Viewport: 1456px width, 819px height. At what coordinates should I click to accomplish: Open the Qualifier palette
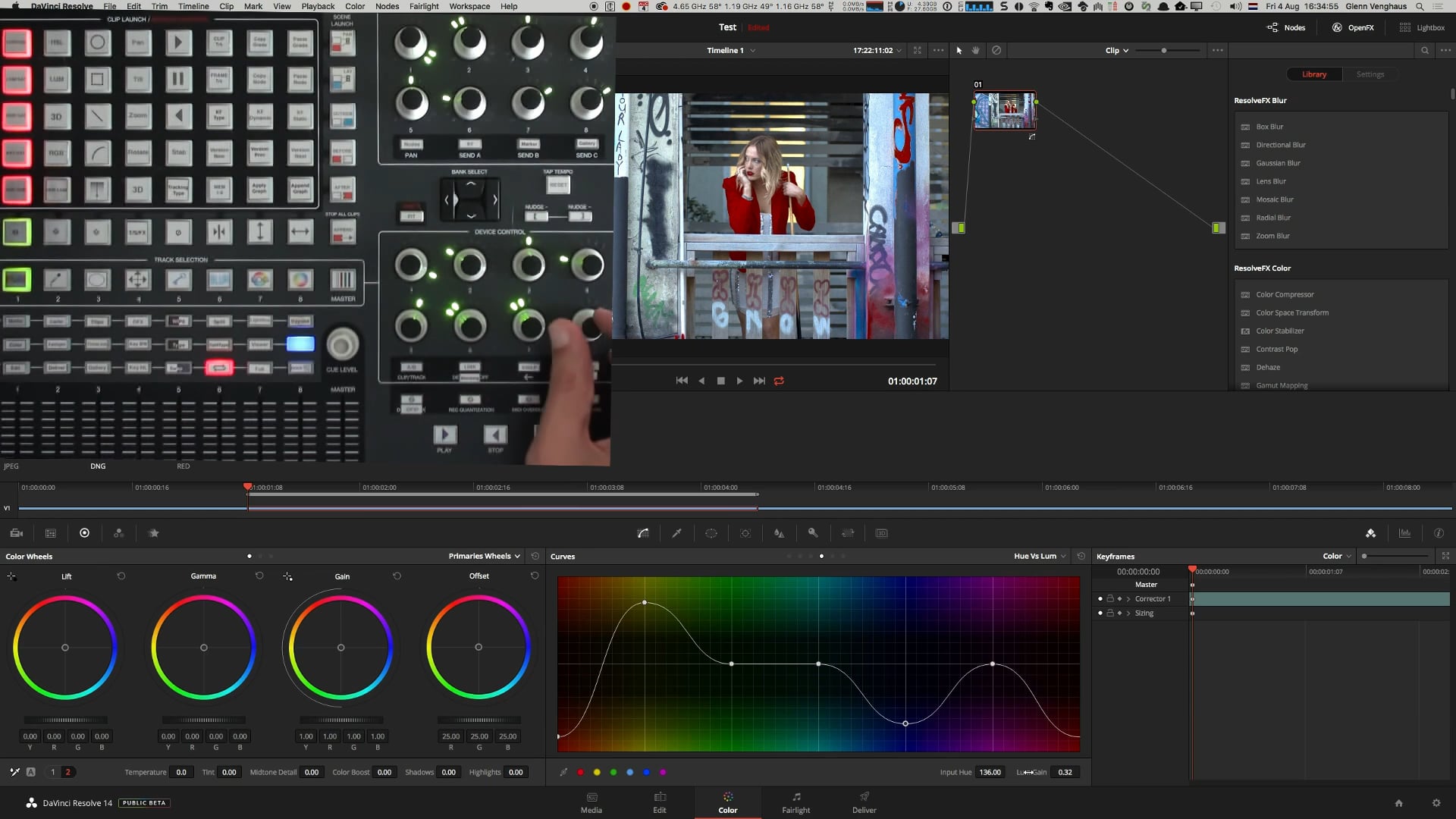(x=677, y=533)
